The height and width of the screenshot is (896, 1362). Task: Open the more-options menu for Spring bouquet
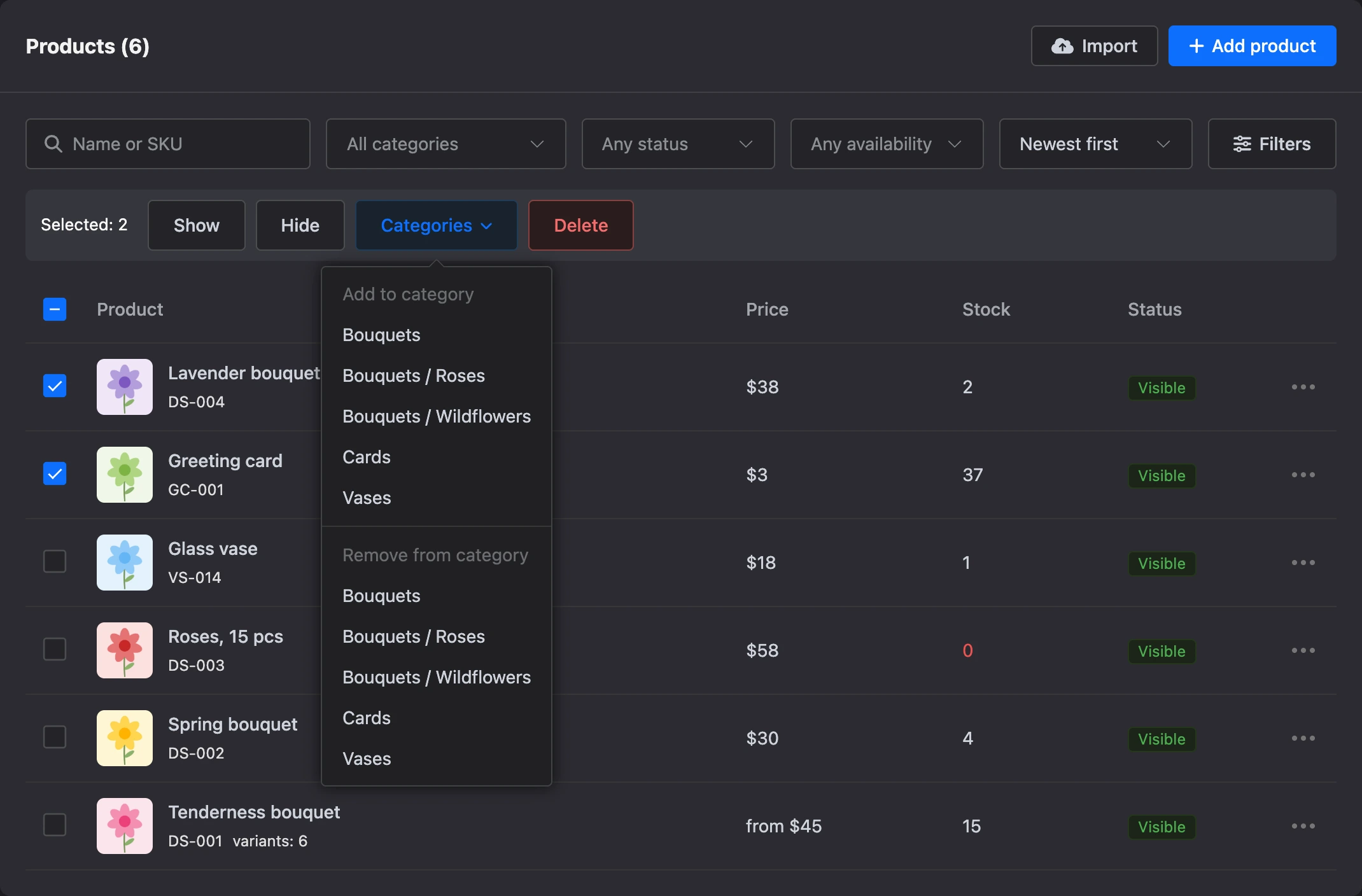pos(1303,738)
